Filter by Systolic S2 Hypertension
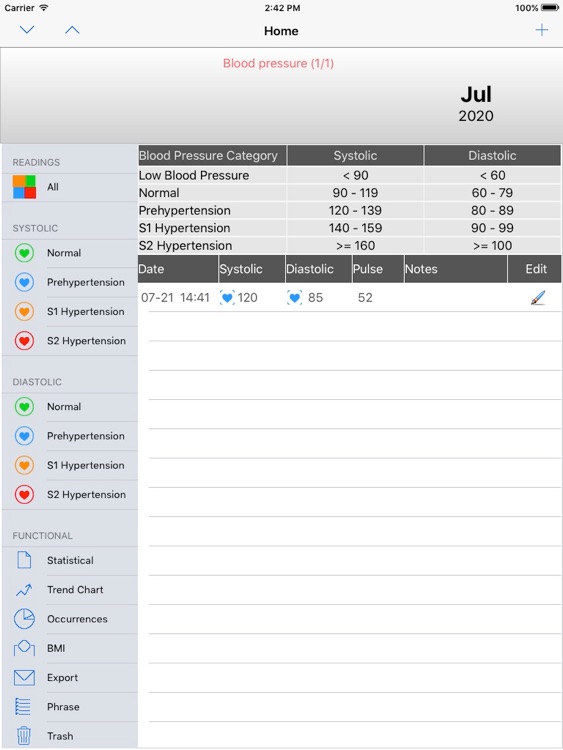Image resolution: width=563 pixels, height=750 pixels. tap(70, 341)
